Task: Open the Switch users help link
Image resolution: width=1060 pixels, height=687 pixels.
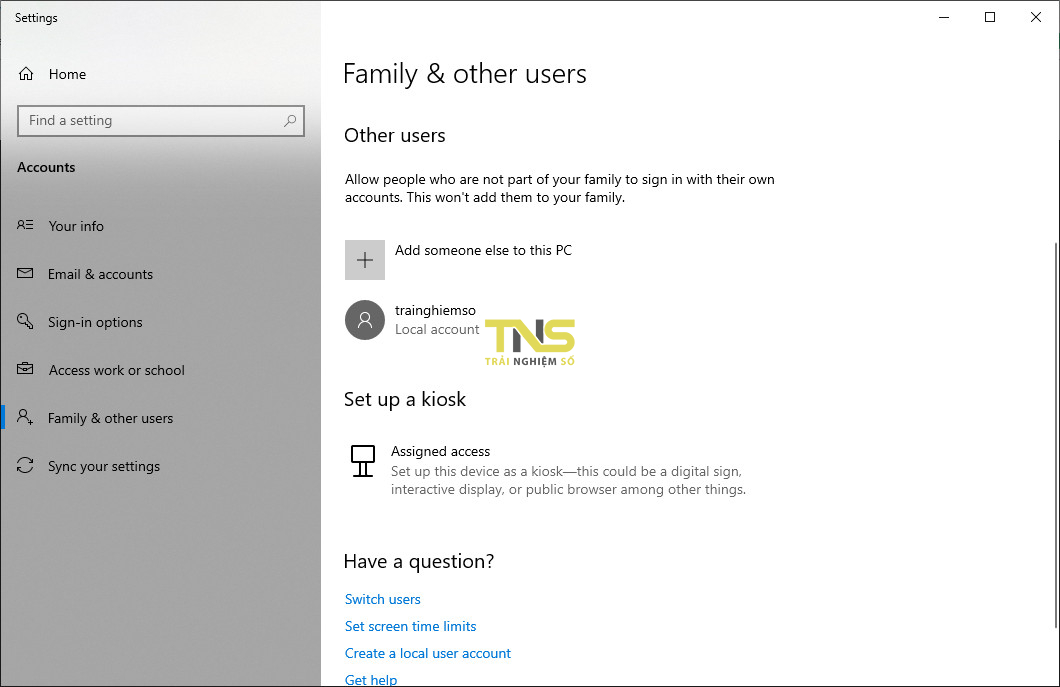Action: (382, 599)
